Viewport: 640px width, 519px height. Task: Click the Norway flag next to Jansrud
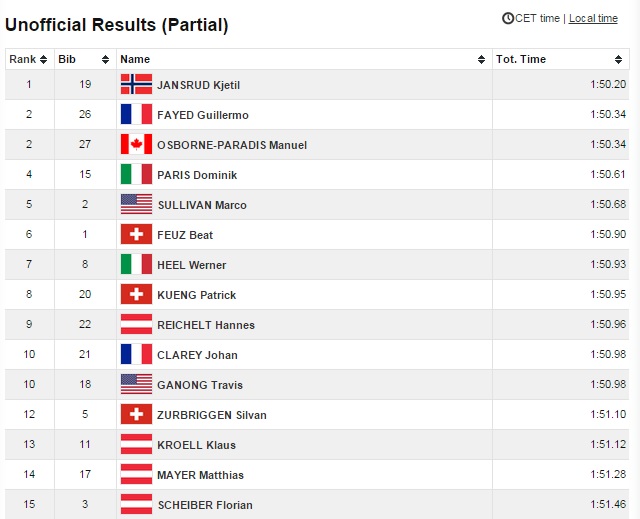[x=136, y=84]
